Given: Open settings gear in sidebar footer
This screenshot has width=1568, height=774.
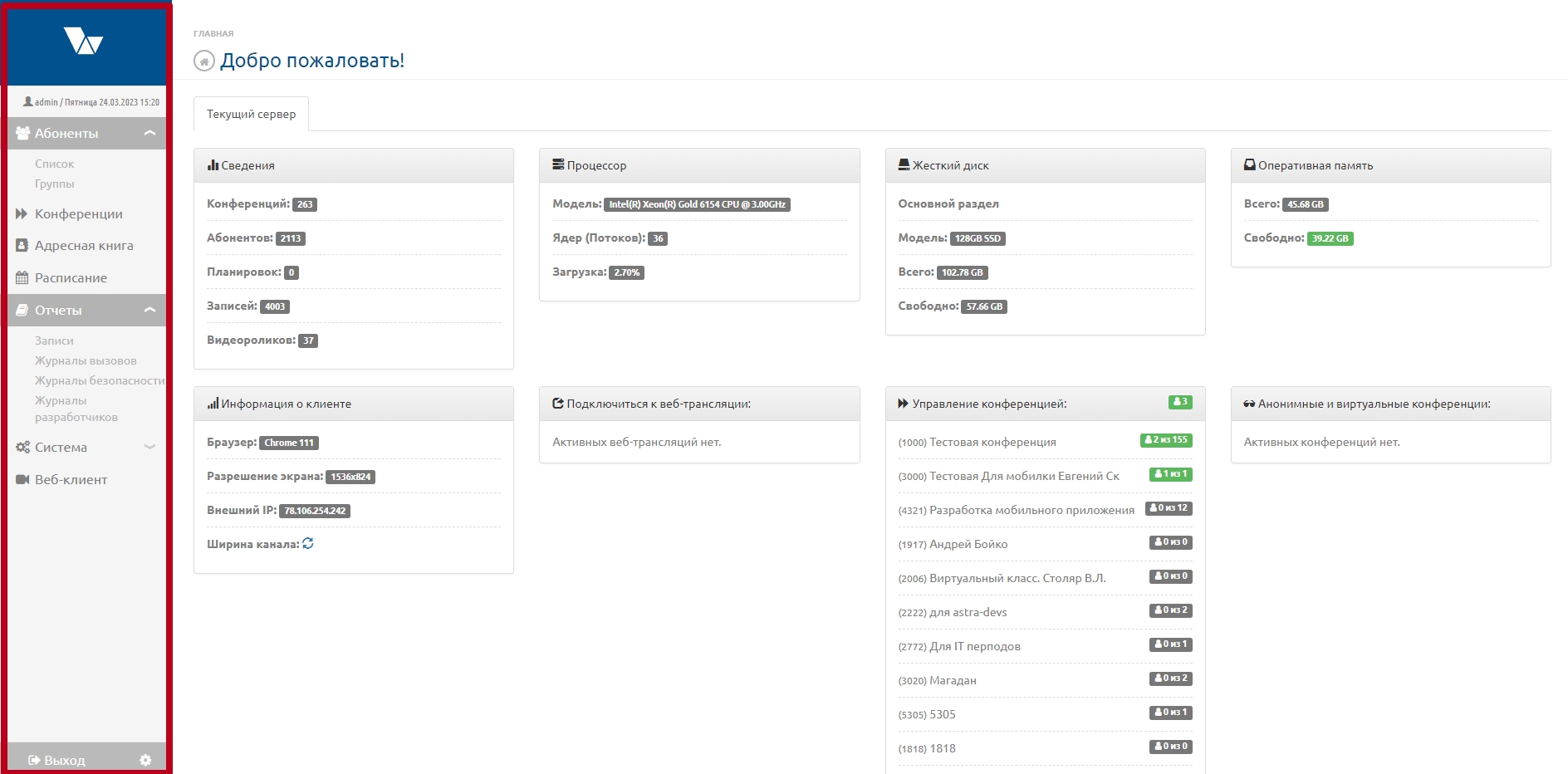Looking at the screenshot, I should point(145,760).
